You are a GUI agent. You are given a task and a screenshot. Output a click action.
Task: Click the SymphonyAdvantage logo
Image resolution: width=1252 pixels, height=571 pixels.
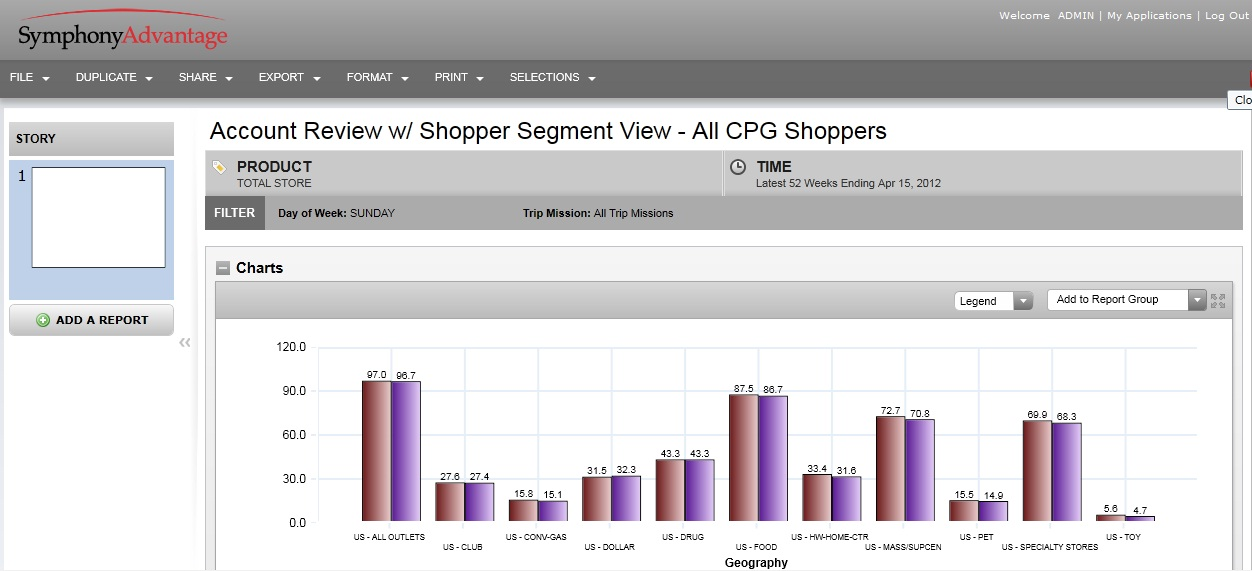tap(122, 36)
